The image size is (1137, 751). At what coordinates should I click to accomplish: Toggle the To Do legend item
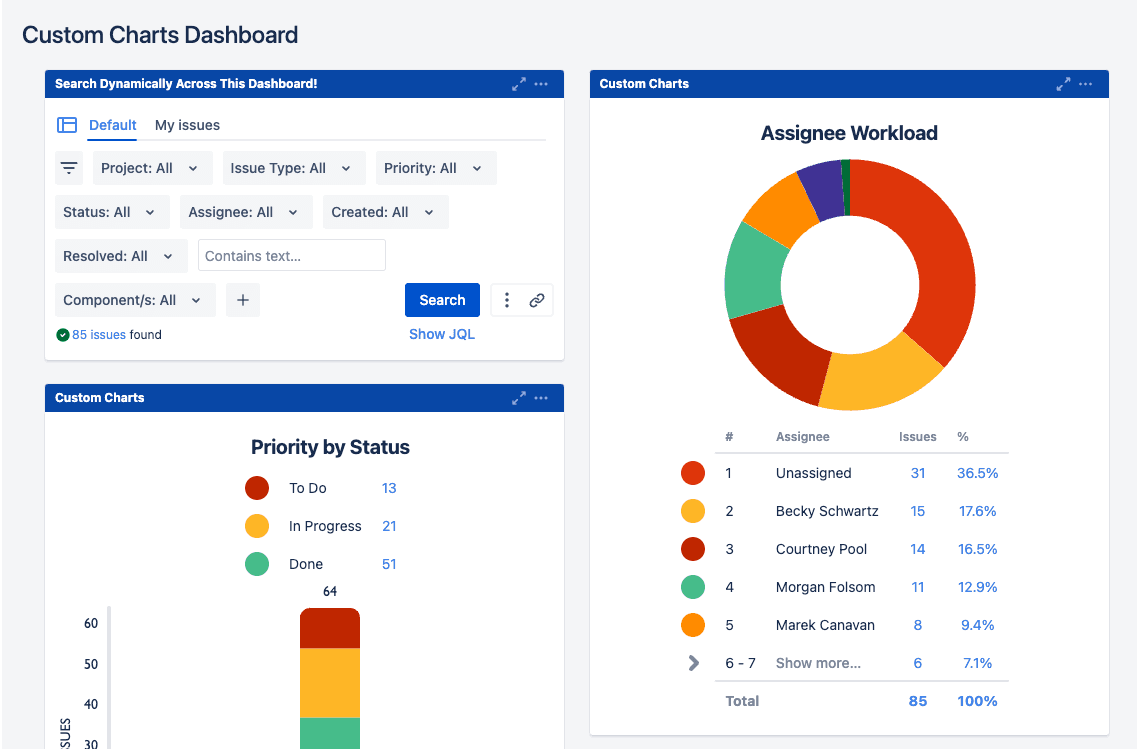pos(257,488)
